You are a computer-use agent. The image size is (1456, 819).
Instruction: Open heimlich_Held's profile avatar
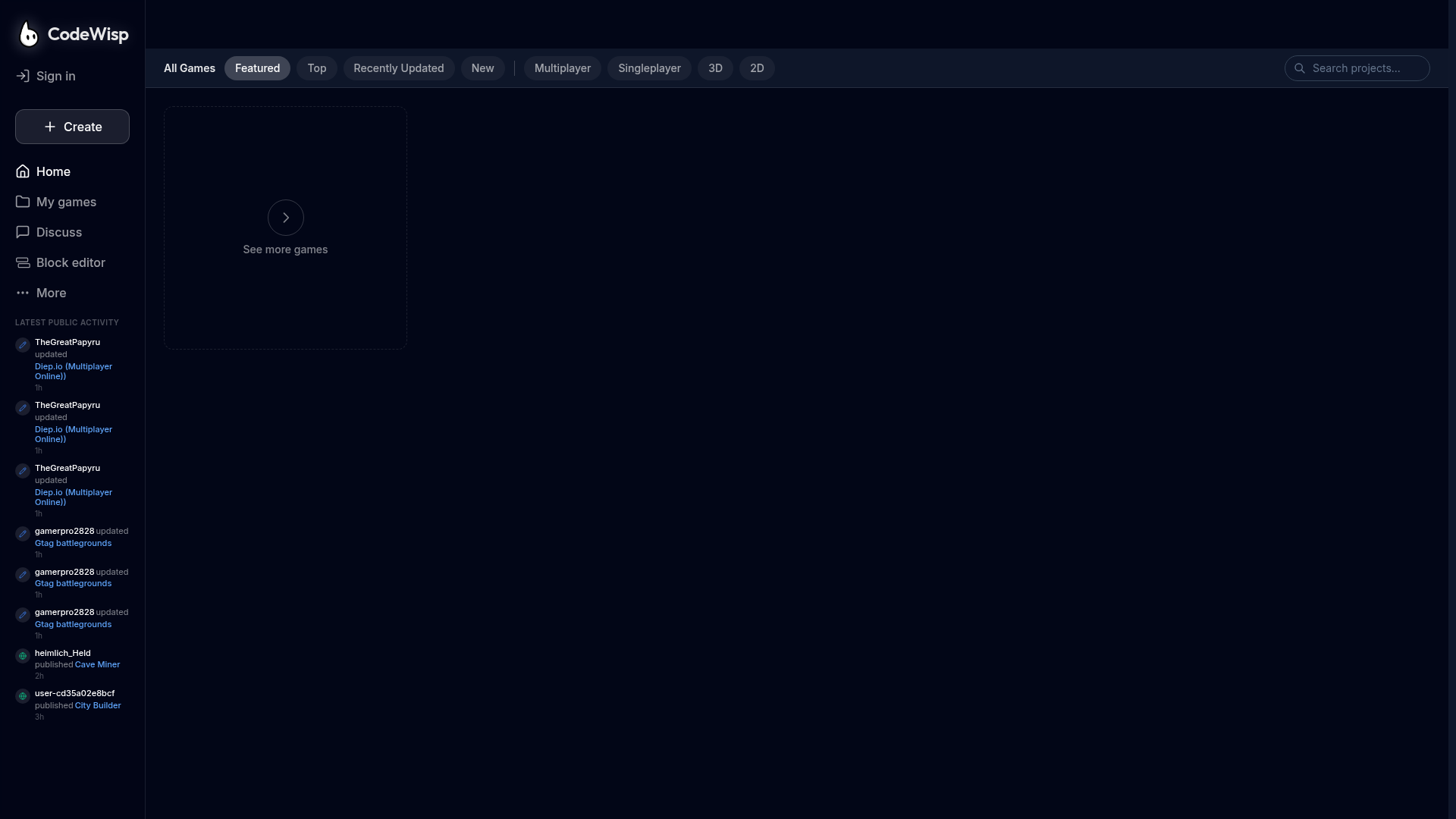[22, 656]
